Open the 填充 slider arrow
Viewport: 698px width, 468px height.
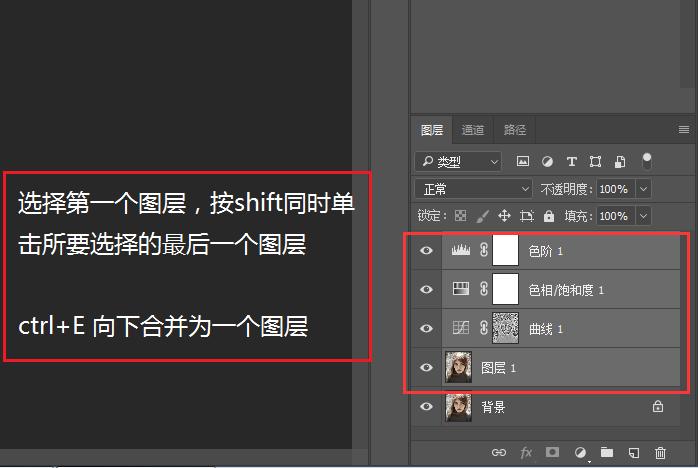click(643, 216)
